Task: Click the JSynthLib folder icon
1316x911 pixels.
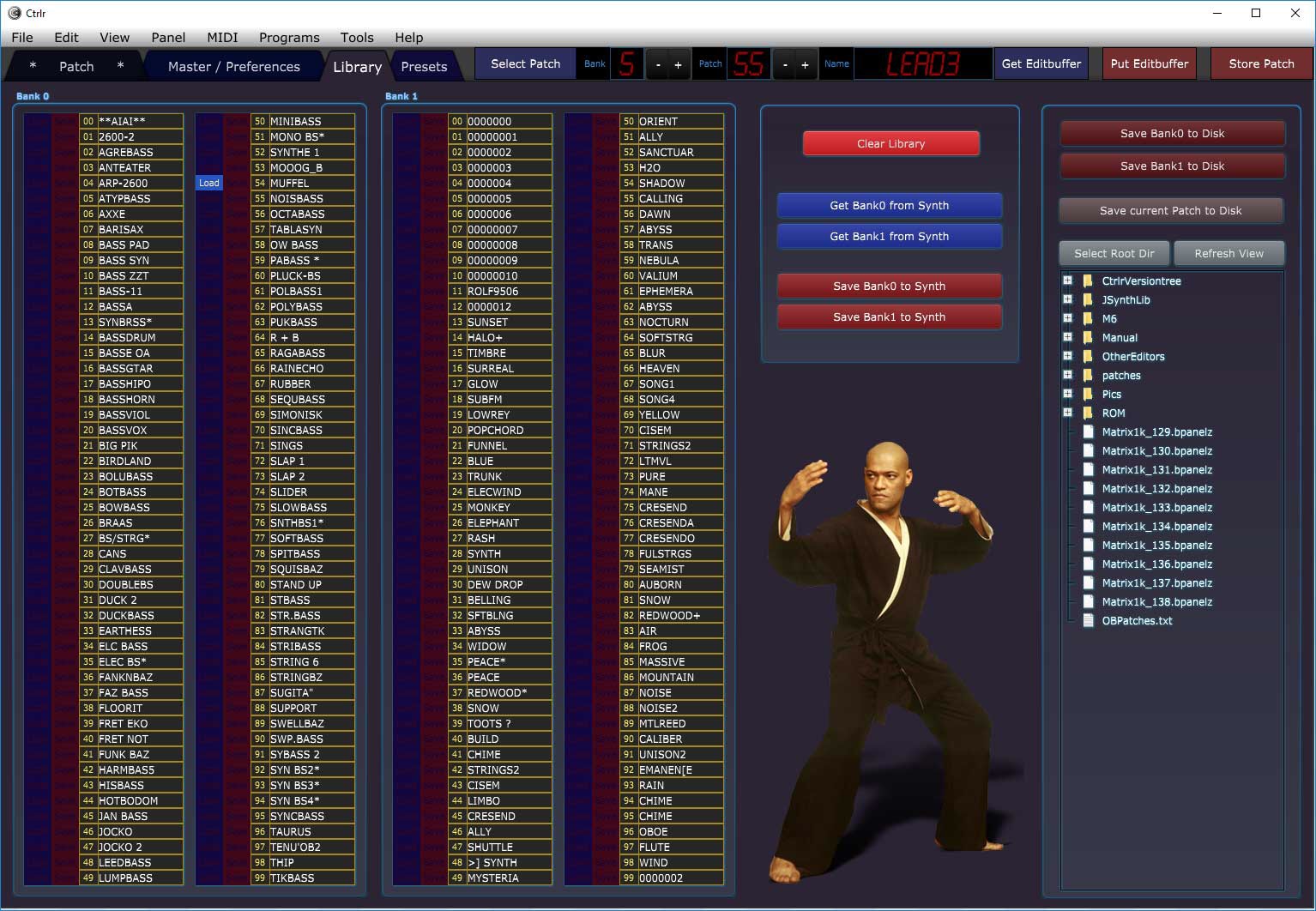Action: (x=1088, y=300)
